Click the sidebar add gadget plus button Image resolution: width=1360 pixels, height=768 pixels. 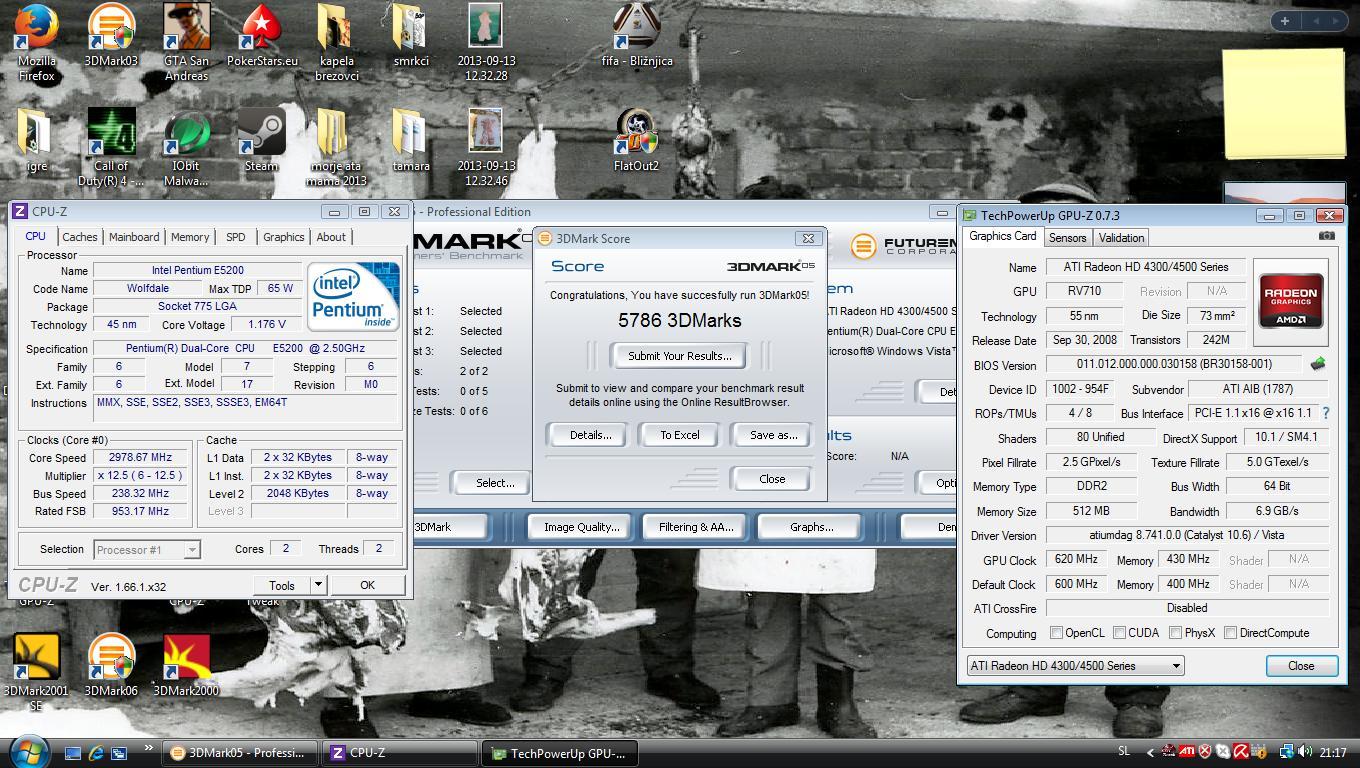pos(1284,20)
